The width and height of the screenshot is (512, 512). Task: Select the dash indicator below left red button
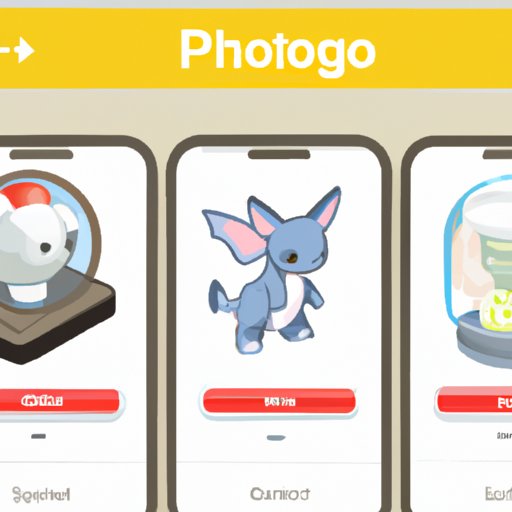[x=38, y=436]
